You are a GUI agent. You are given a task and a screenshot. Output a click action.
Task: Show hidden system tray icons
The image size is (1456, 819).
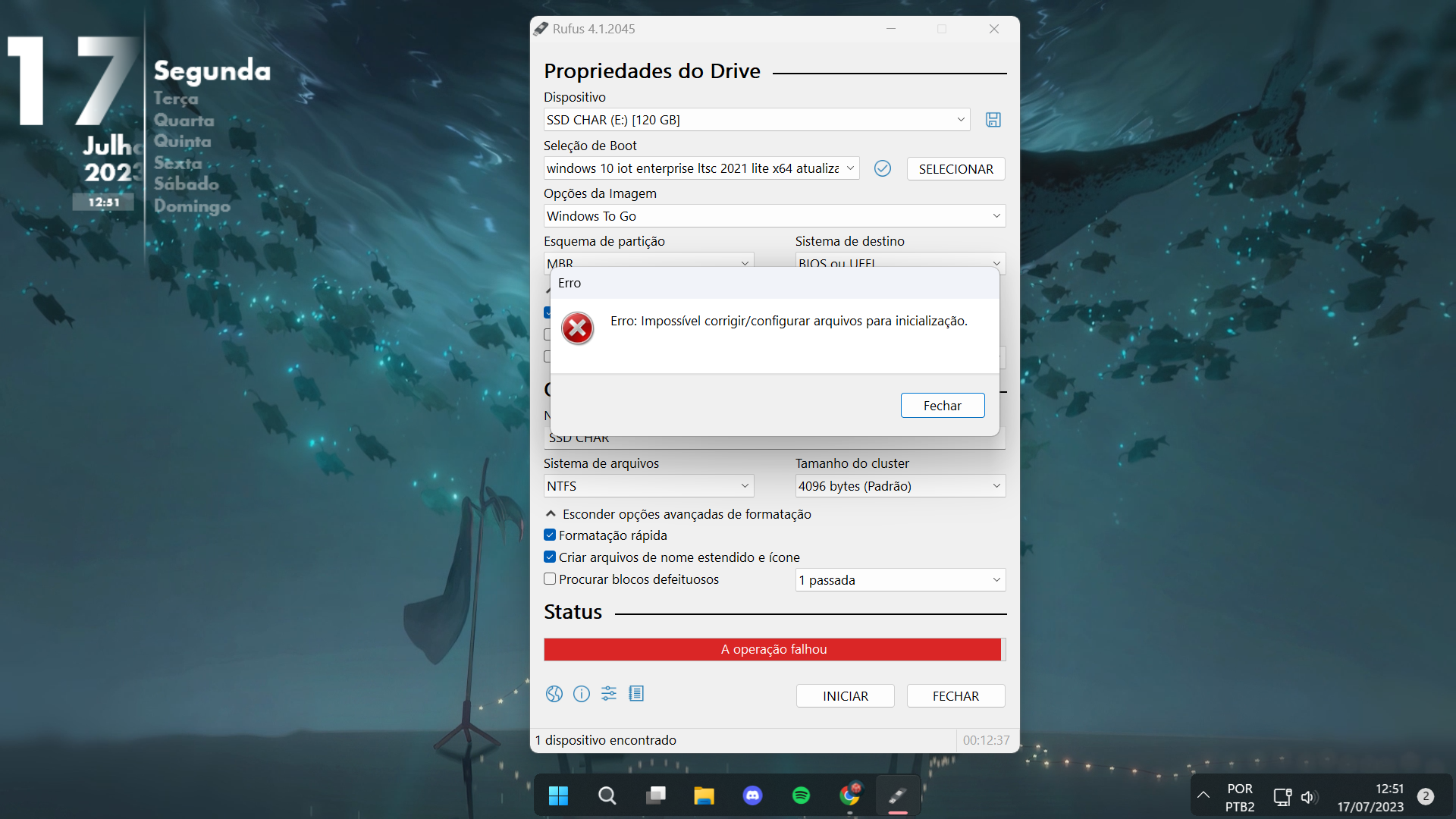click(1203, 796)
